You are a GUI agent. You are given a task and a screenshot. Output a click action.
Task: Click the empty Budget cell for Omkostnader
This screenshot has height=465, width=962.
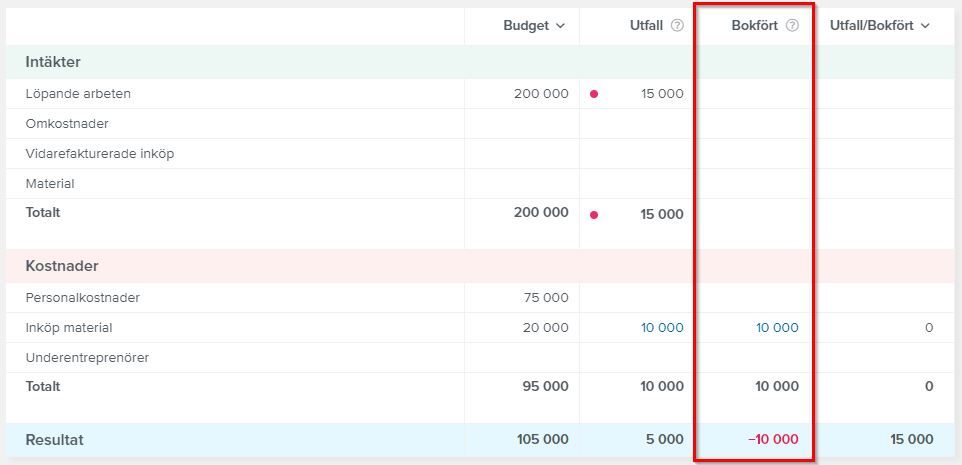[x=522, y=124]
